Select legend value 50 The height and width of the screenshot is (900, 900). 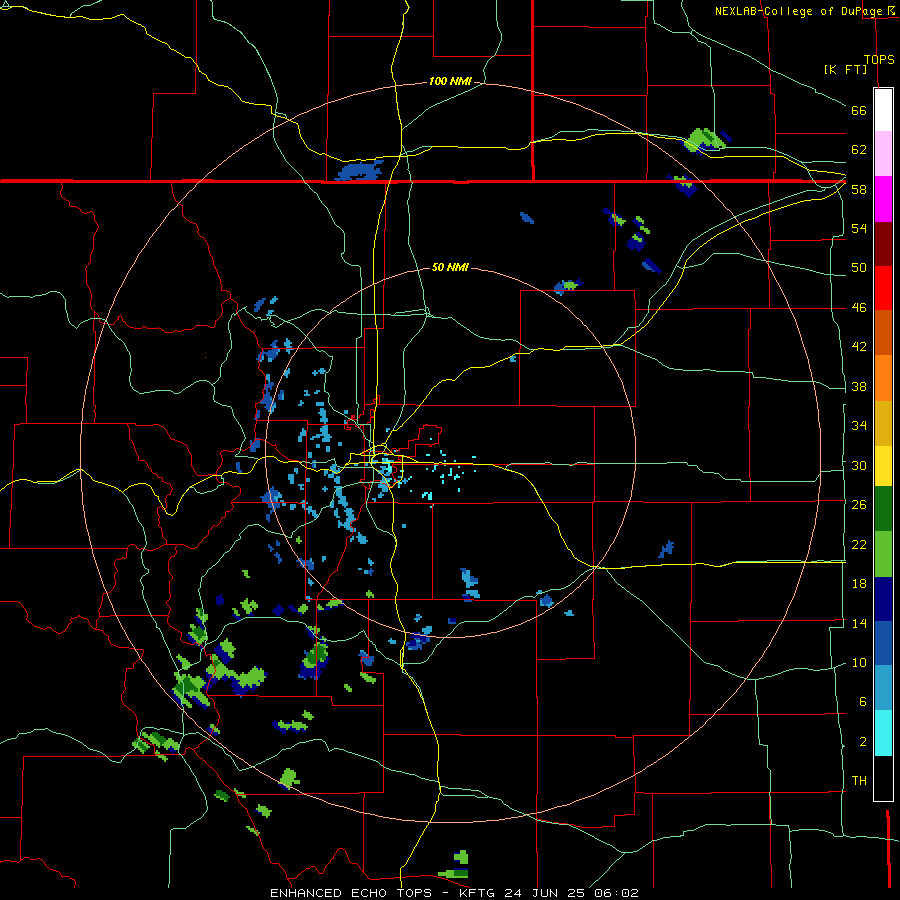[859, 268]
